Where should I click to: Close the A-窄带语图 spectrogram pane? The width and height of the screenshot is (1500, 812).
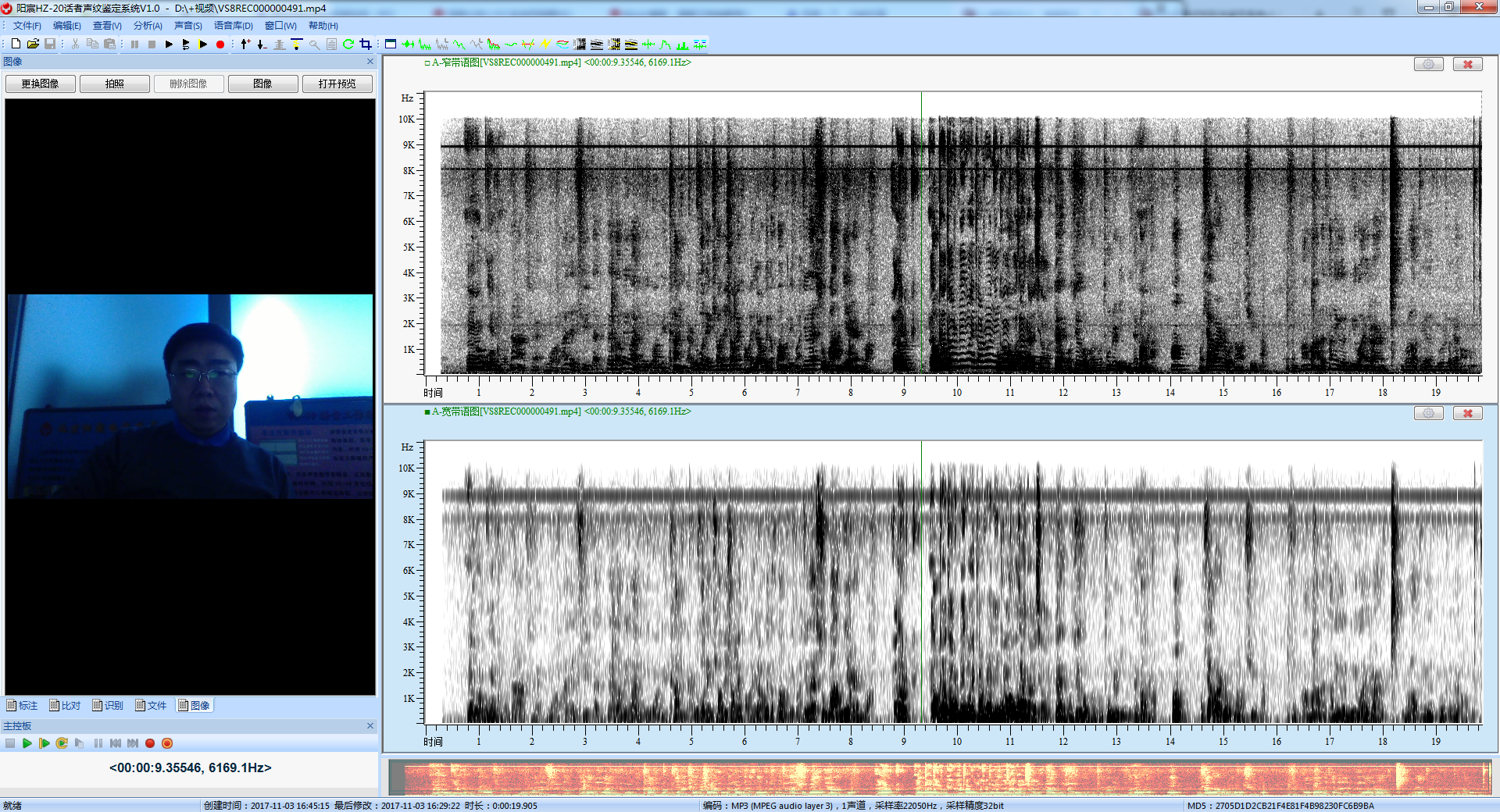point(1468,64)
